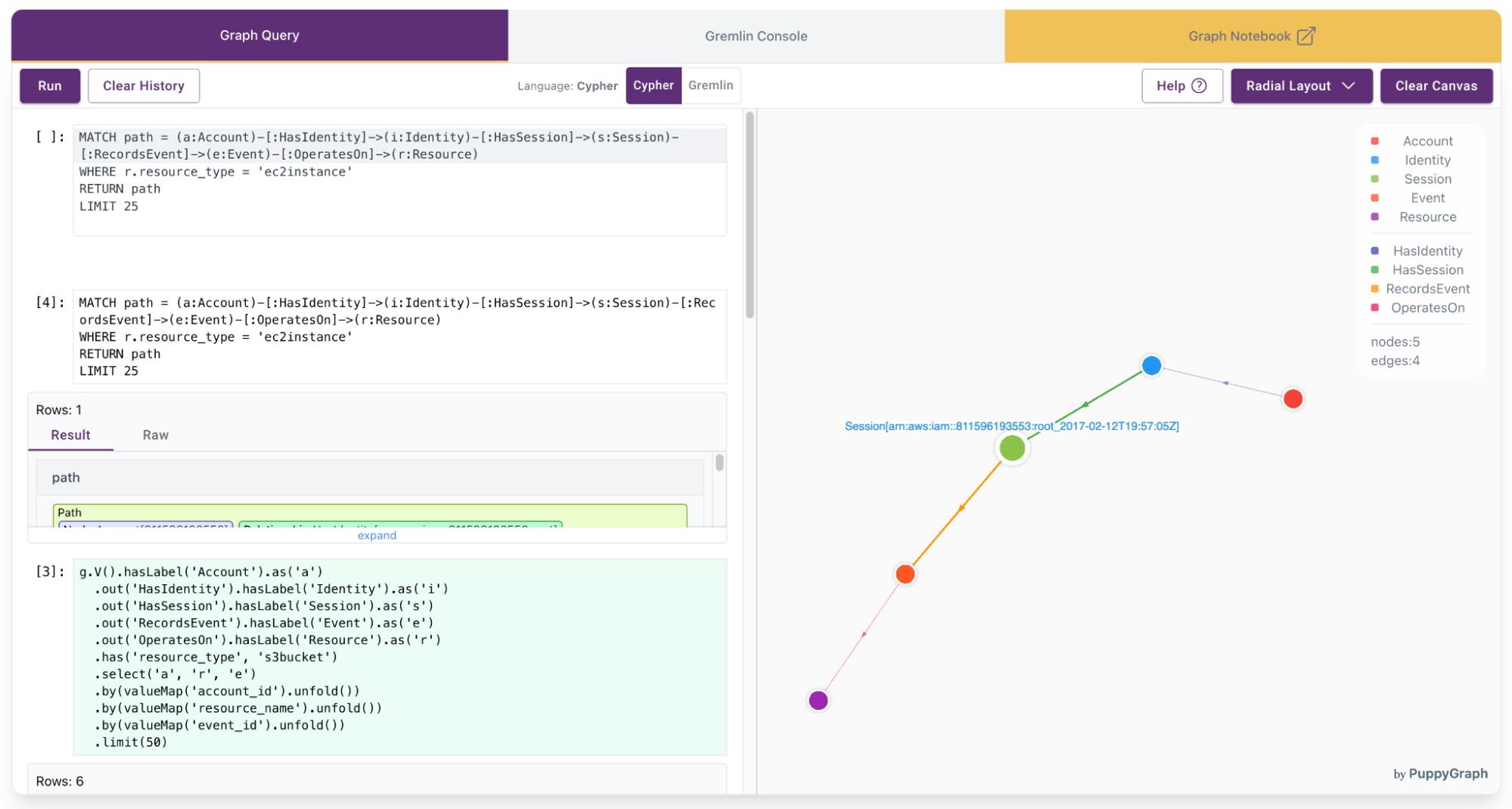Click the Help question mark icon
The width and height of the screenshot is (1512, 809).
(1199, 86)
